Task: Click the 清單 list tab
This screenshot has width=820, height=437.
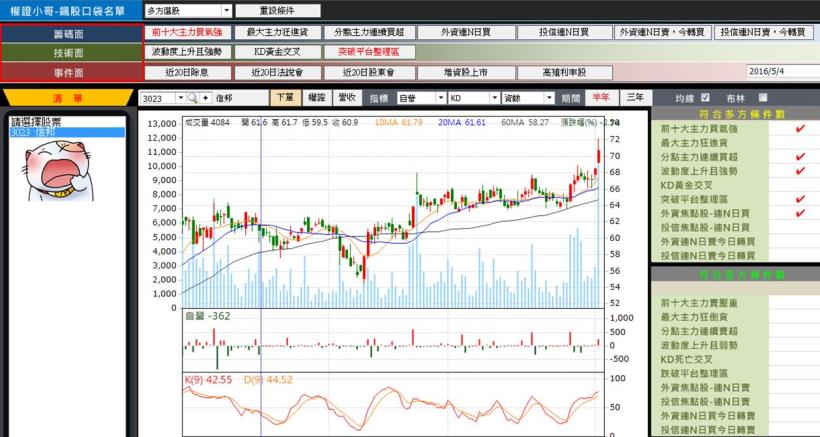Action: coord(67,98)
